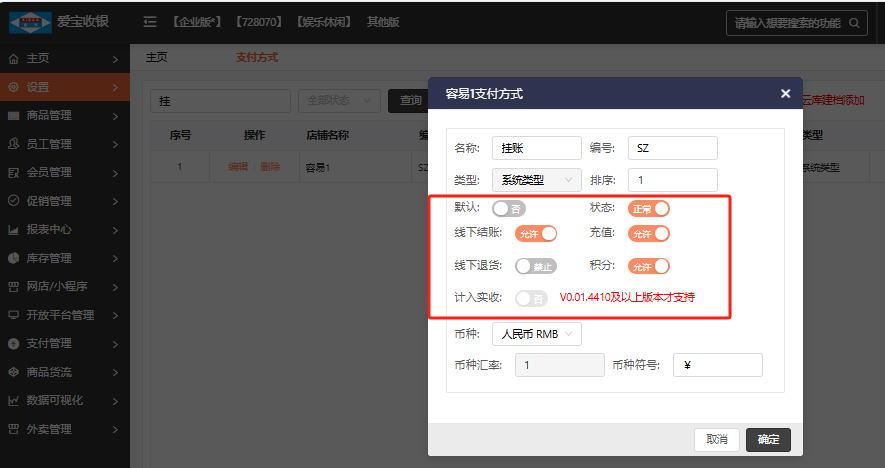Click the 操作 column header
The image size is (885, 468).
coord(254,135)
